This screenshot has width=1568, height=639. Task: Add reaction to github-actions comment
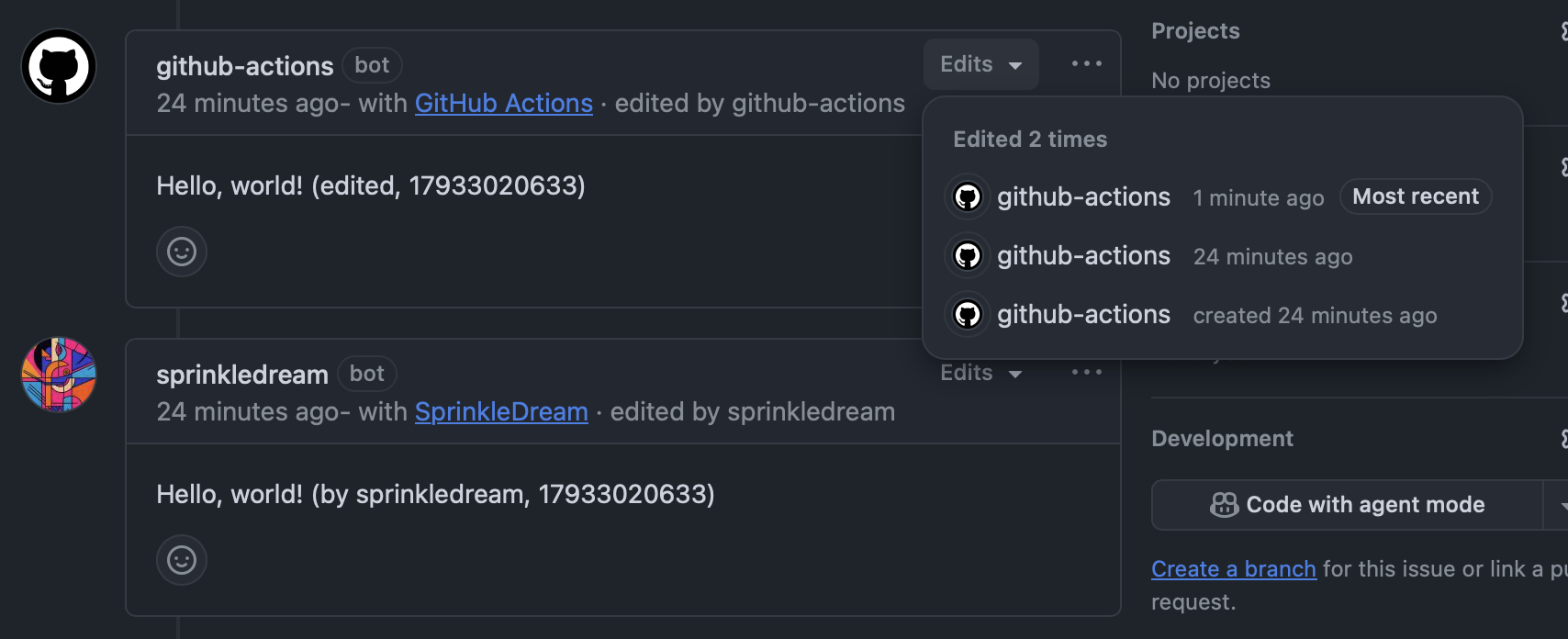click(182, 252)
